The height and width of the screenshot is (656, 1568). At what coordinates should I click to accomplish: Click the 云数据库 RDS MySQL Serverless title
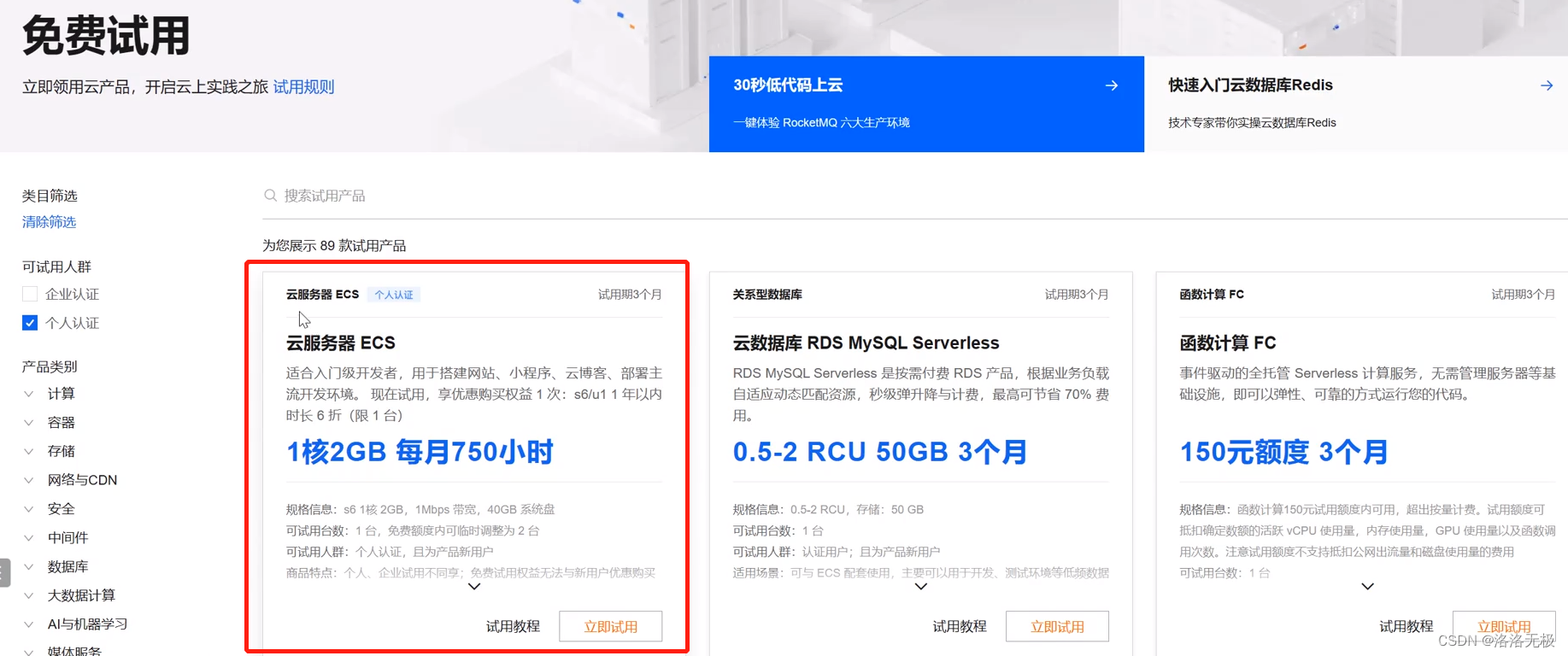(866, 343)
